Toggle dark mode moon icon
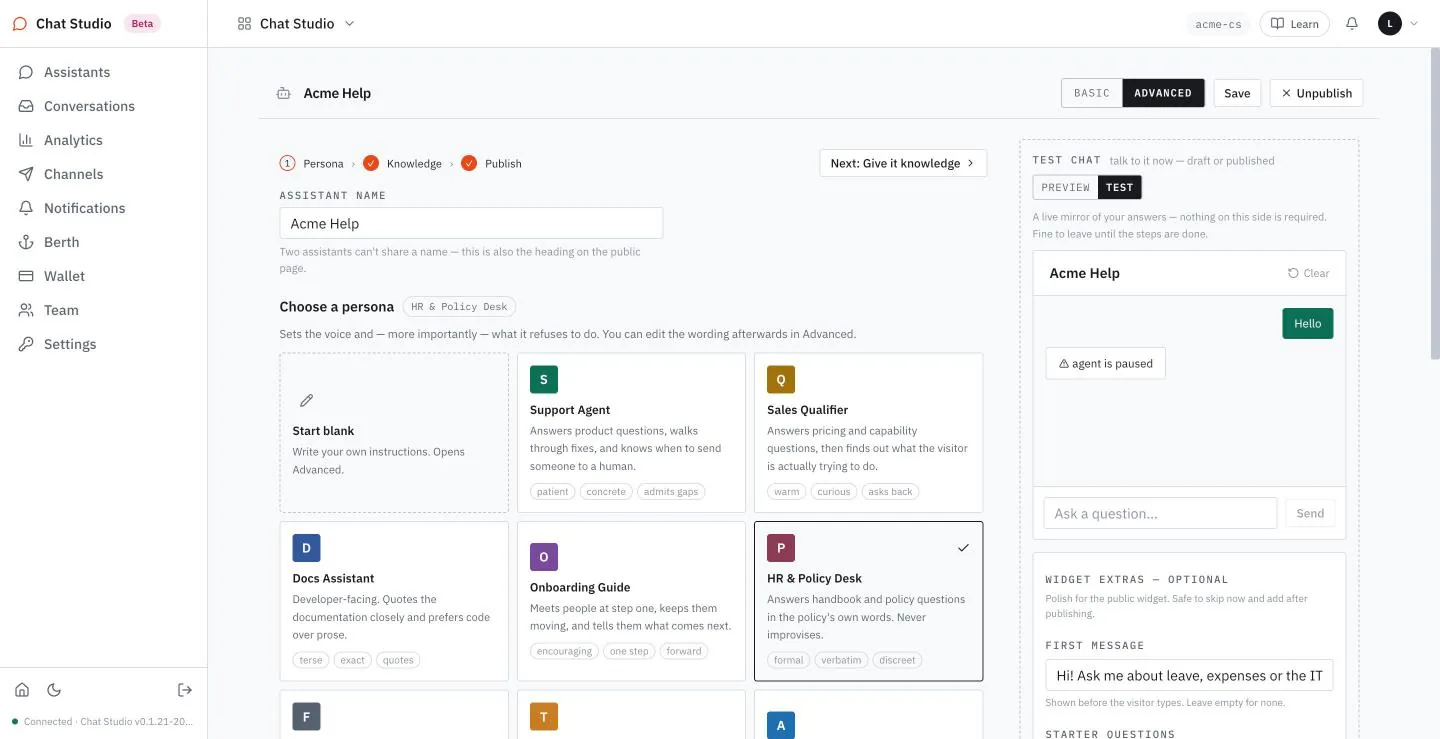This screenshot has width=1440, height=739. coord(54,690)
